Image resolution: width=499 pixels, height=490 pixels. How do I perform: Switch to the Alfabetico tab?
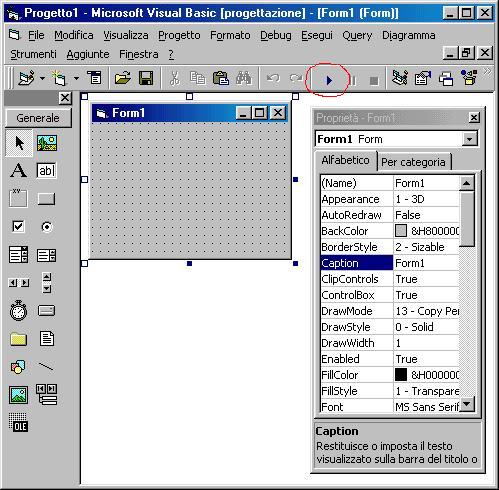click(345, 160)
